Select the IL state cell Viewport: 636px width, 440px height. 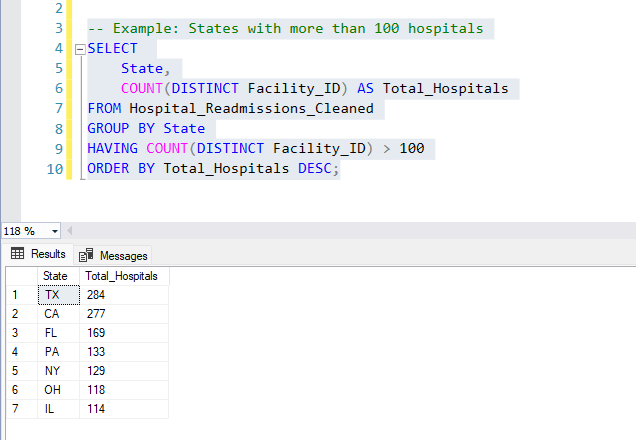tap(59, 409)
